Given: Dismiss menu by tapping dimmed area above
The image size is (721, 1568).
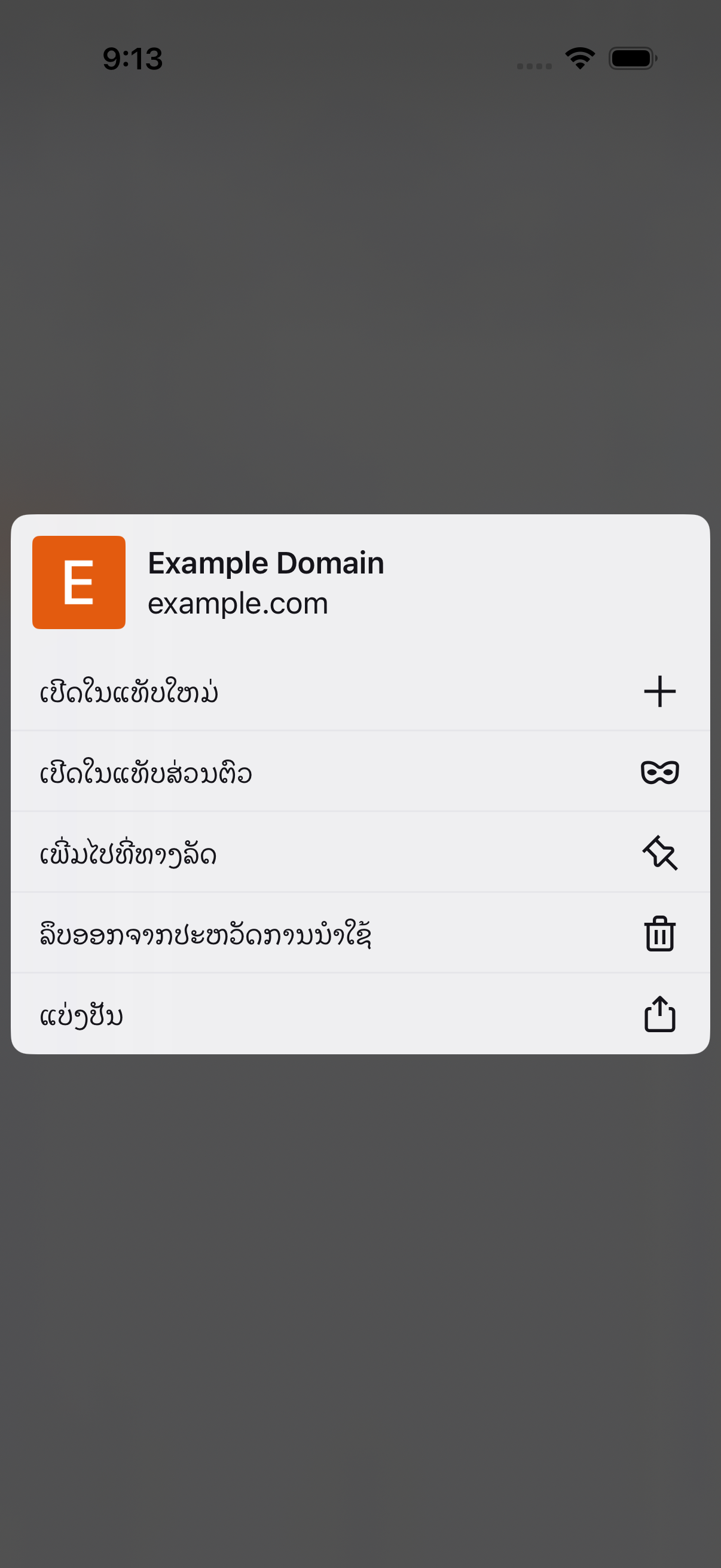Looking at the screenshot, I should [x=360, y=292].
